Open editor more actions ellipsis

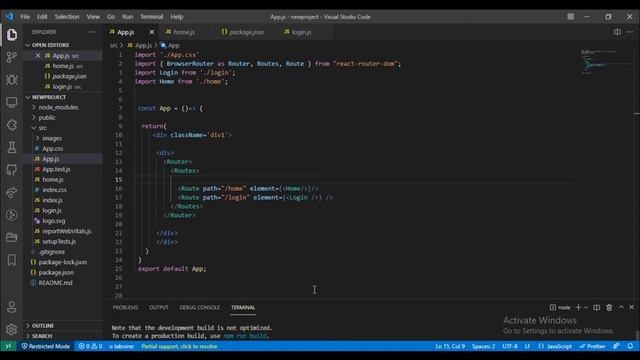click(x=630, y=32)
